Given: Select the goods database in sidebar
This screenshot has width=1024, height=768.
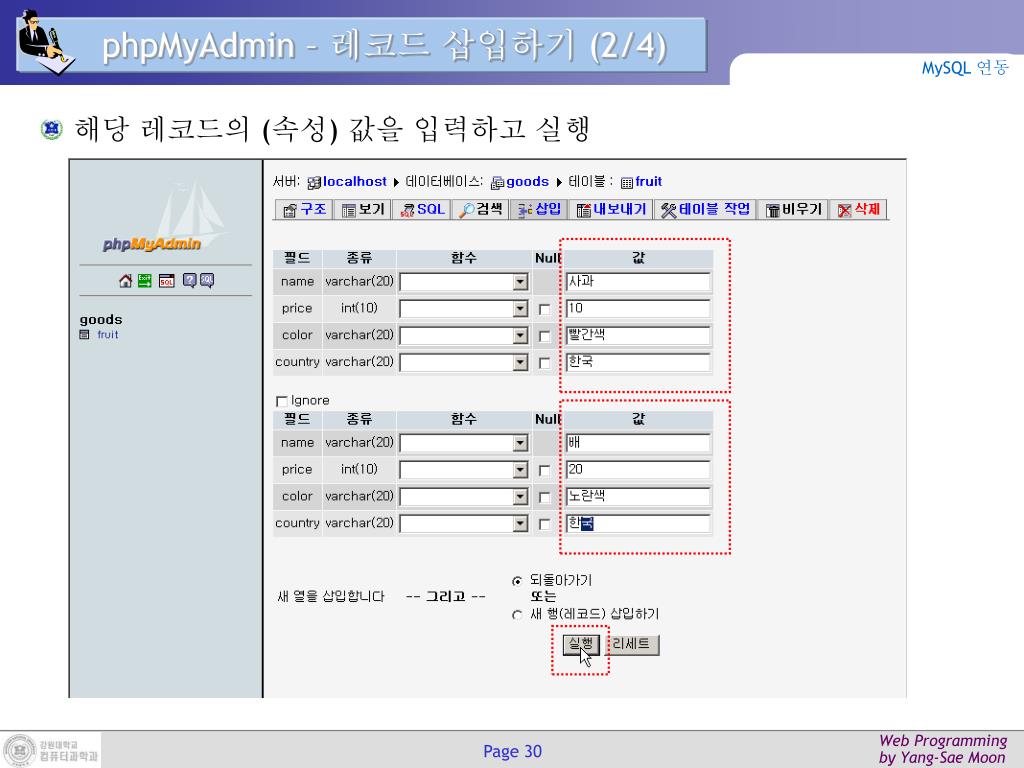Looking at the screenshot, I should click(x=101, y=319).
